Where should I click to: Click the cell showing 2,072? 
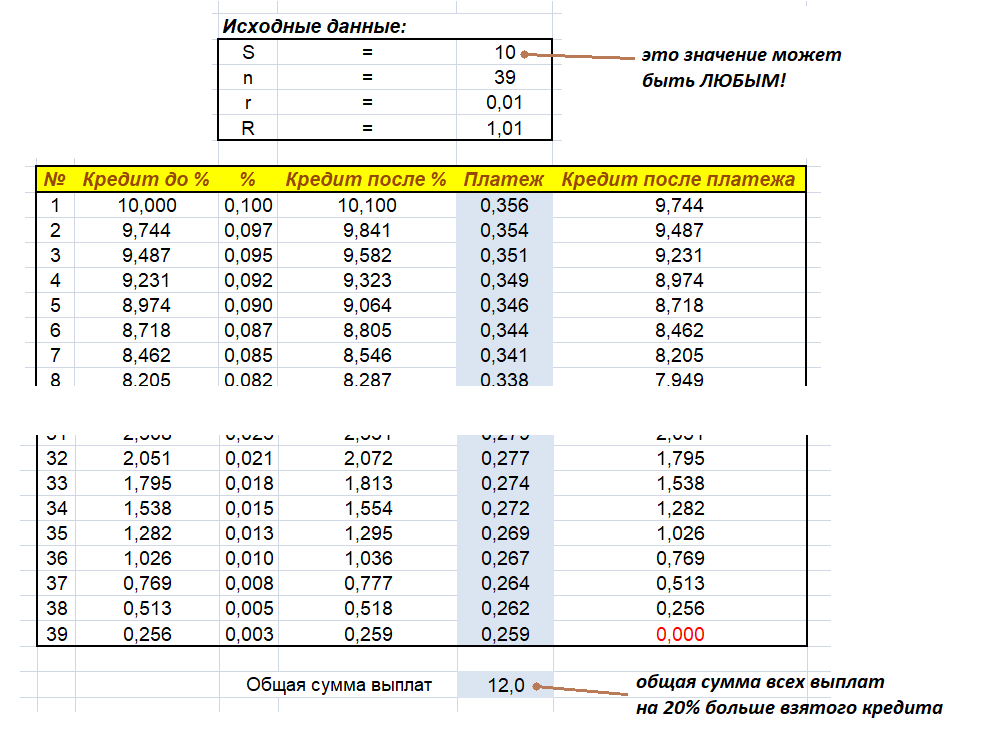coord(369,458)
